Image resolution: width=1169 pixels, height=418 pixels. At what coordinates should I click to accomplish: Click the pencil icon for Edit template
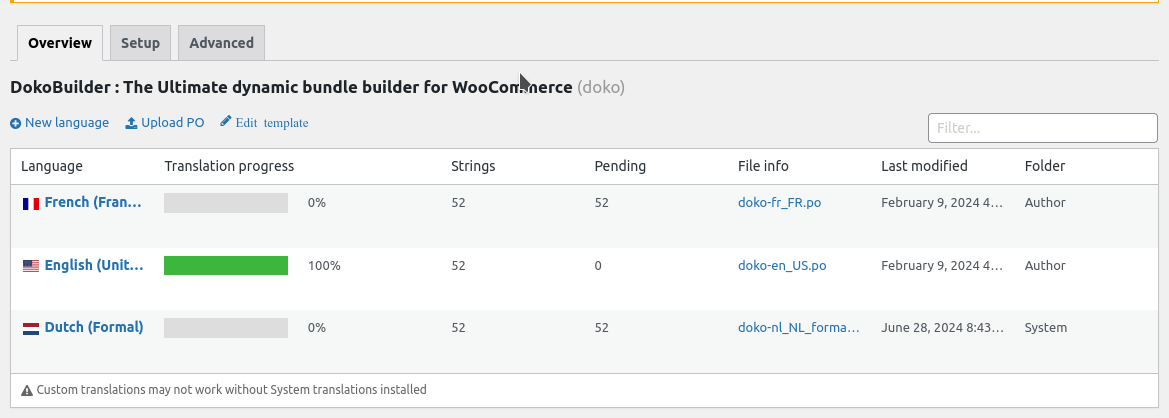(226, 122)
